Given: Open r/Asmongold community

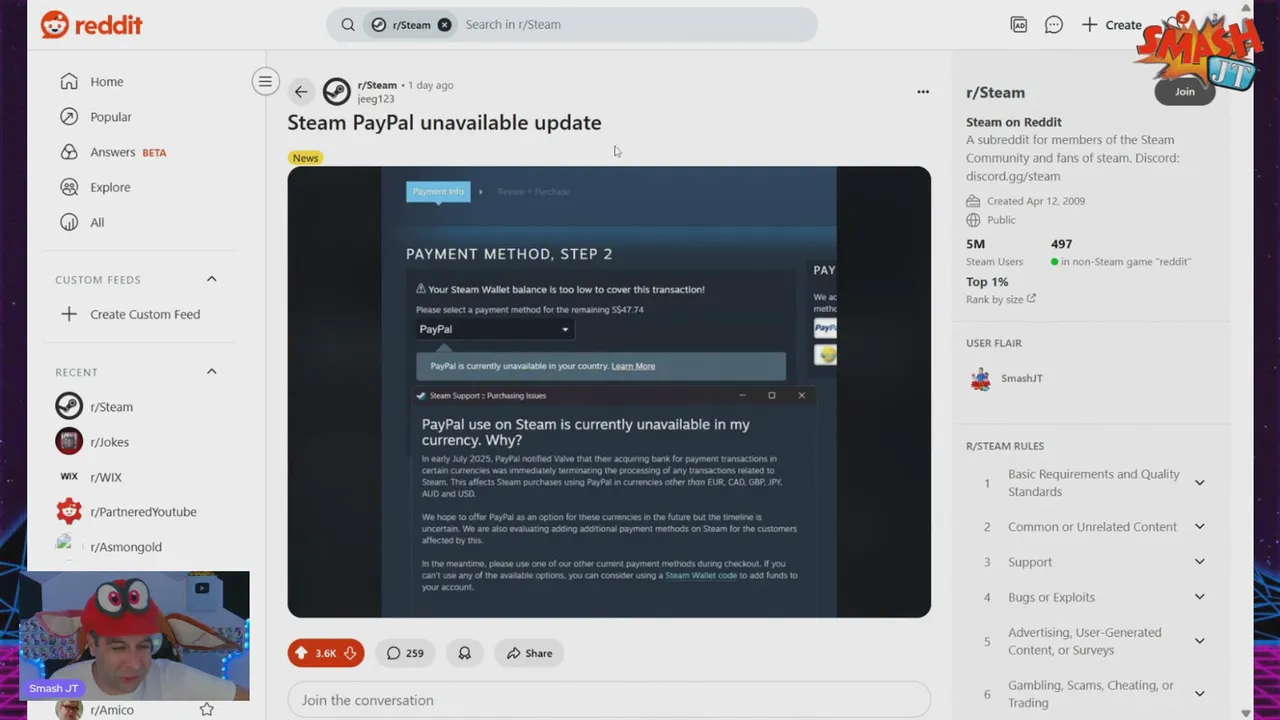Looking at the screenshot, I should click(126, 547).
